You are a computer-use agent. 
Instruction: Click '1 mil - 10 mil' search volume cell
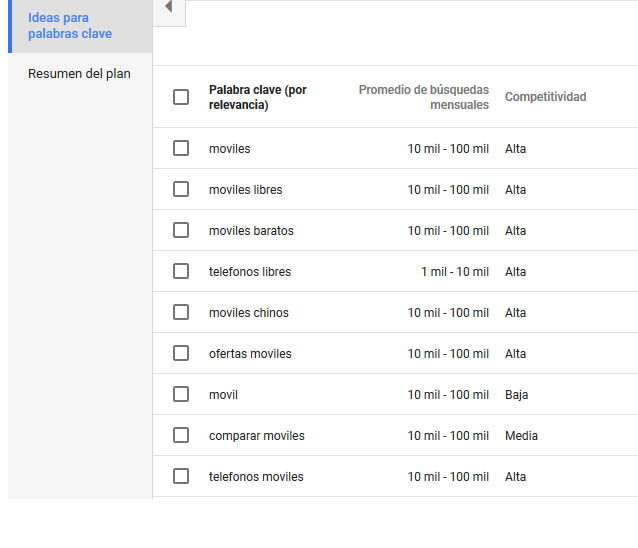pos(454,272)
